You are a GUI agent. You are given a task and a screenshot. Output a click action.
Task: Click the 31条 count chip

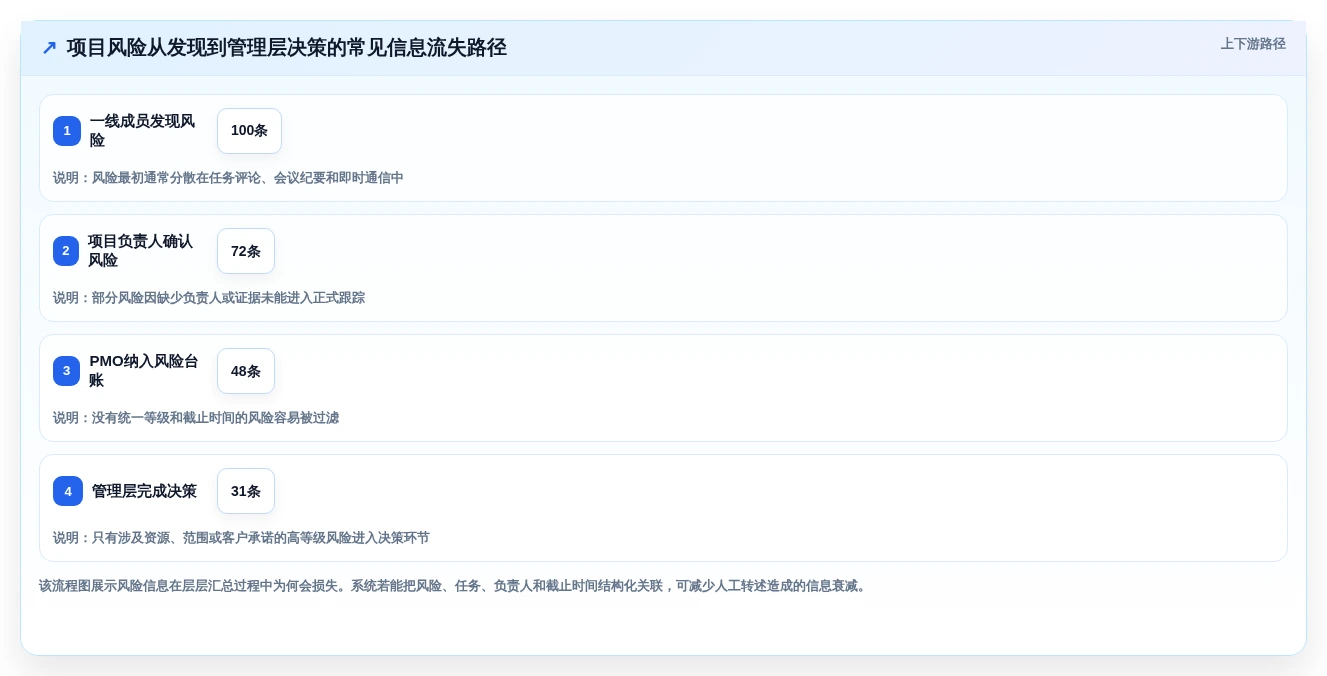pyautogui.click(x=246, y=491)
